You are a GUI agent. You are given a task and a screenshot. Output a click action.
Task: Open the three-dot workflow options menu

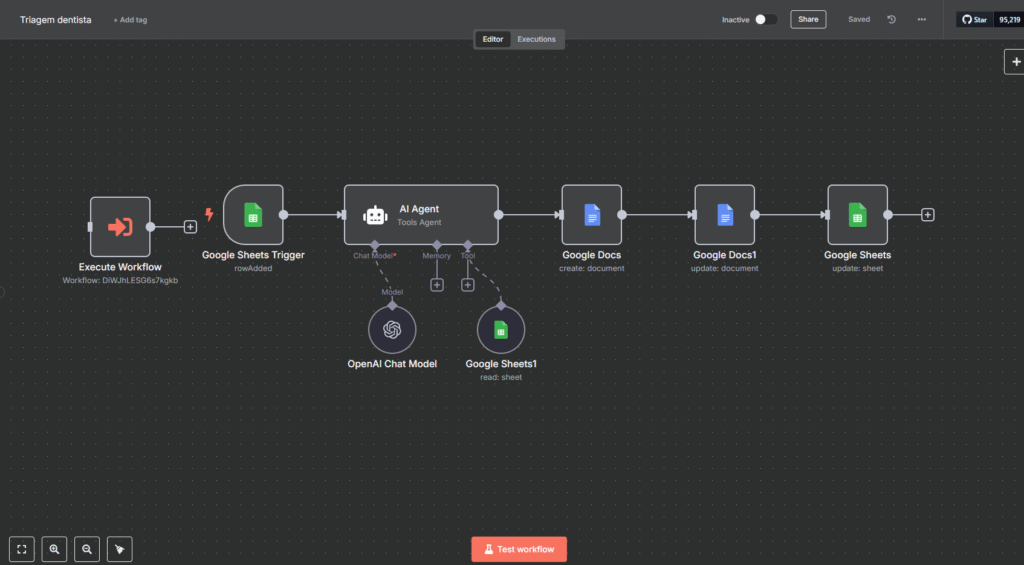pyautogui.click(x=921, y=19)
